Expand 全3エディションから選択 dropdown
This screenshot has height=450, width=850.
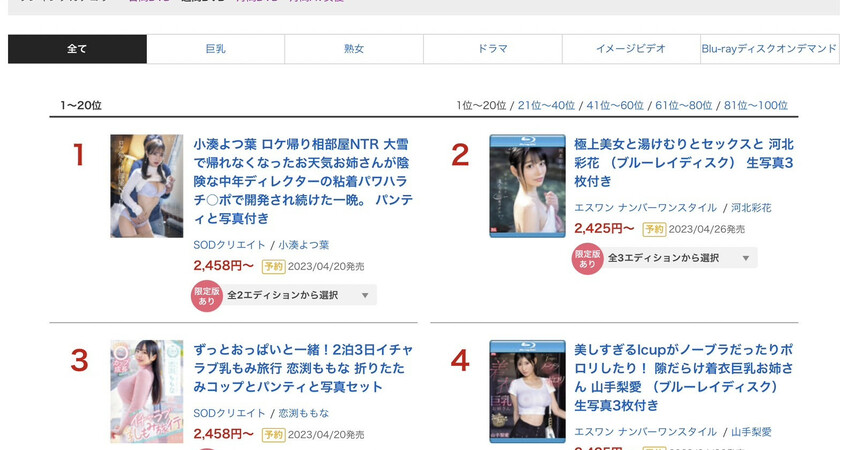679,258
